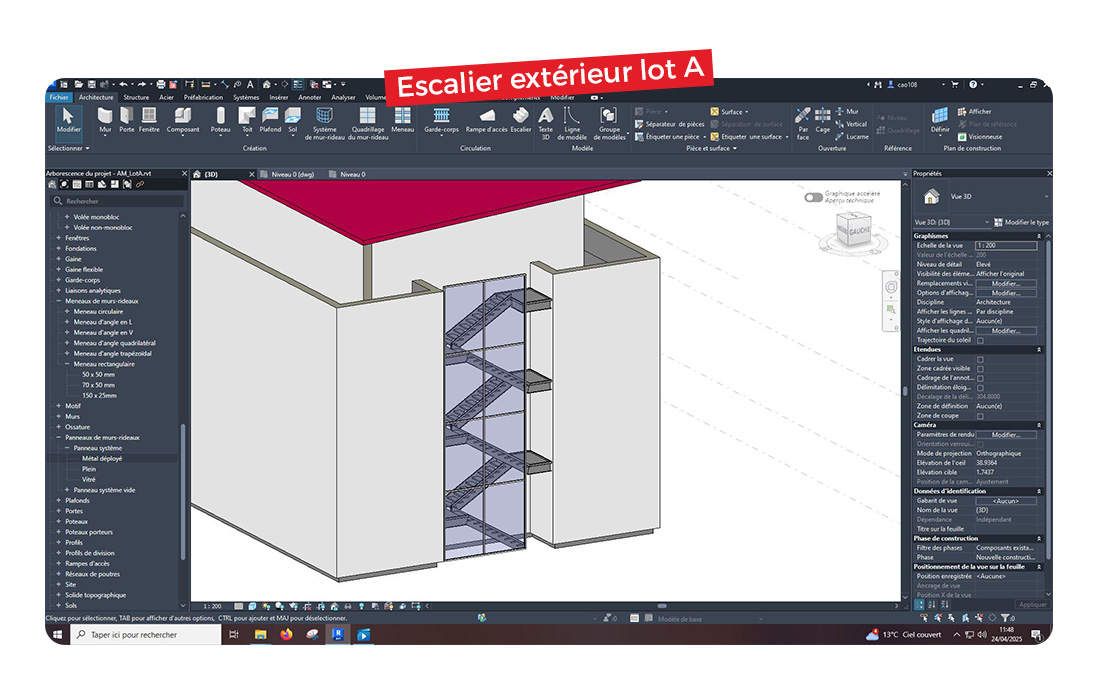Click Modifier for Paramètres de rendu
This screenshot has width=1097, height=697.
tap(1006, 435)
